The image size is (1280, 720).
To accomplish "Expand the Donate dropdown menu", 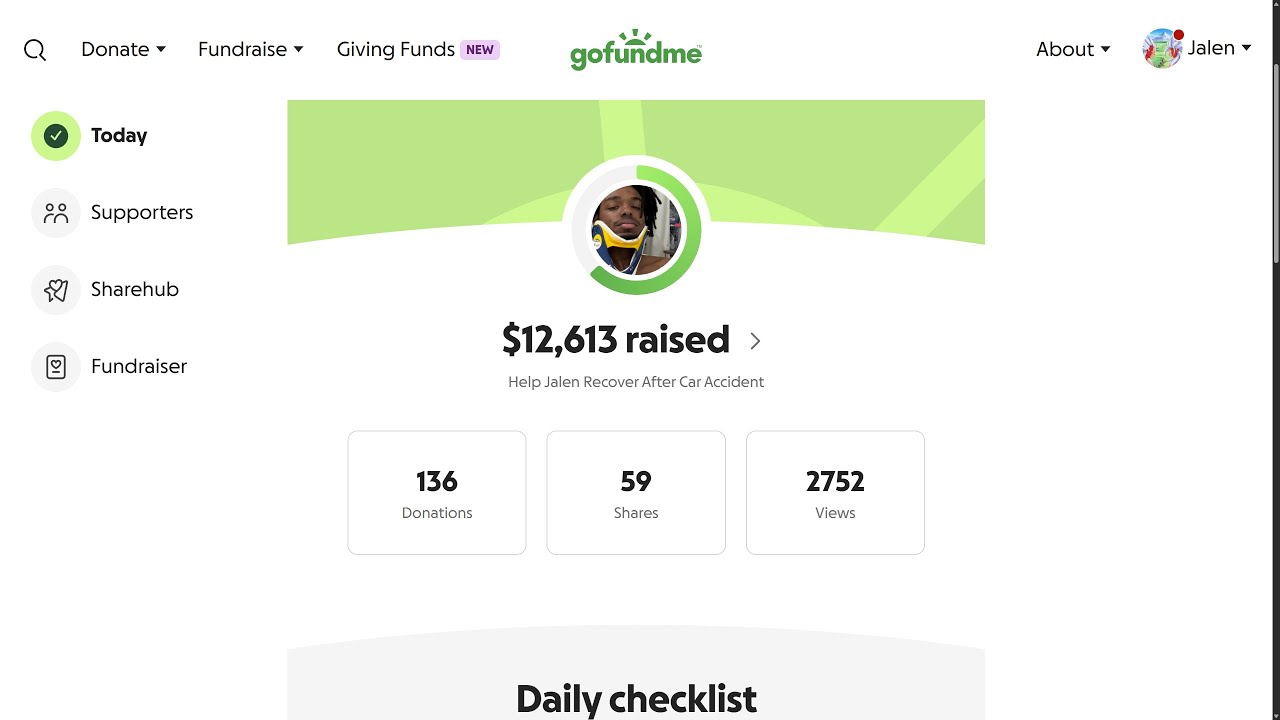I will click(123, 49).
